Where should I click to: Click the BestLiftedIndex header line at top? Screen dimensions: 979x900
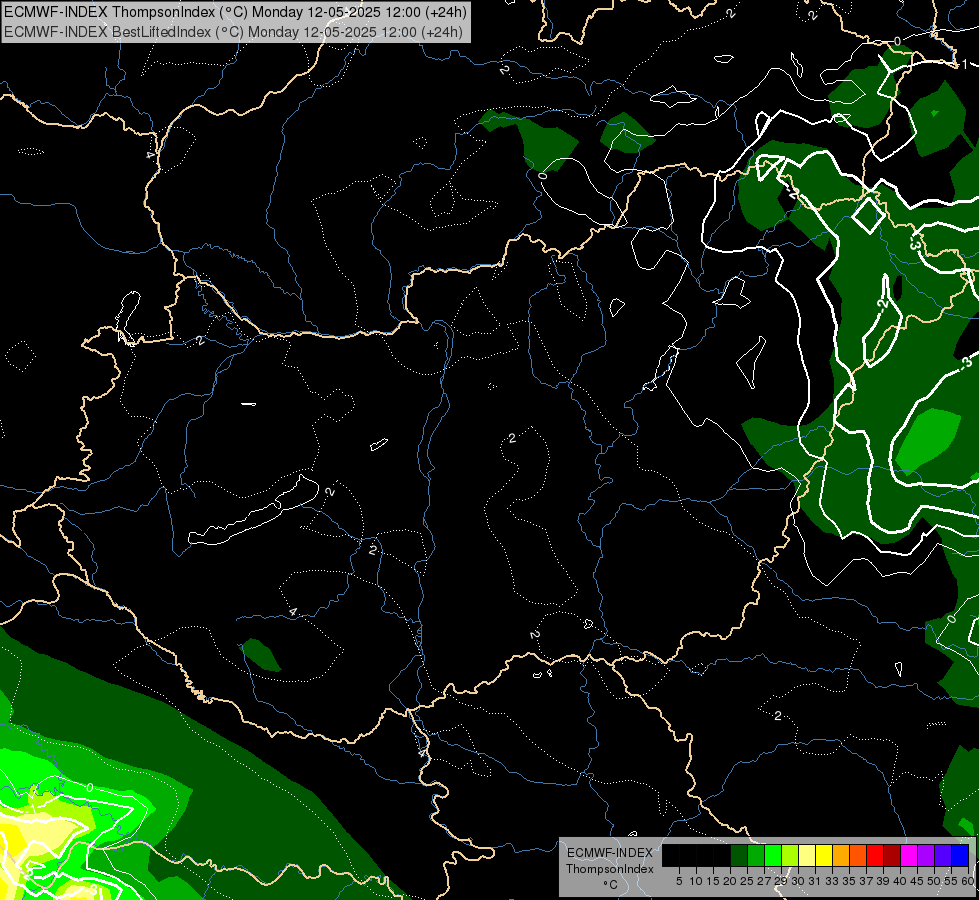tap(234, 32)
